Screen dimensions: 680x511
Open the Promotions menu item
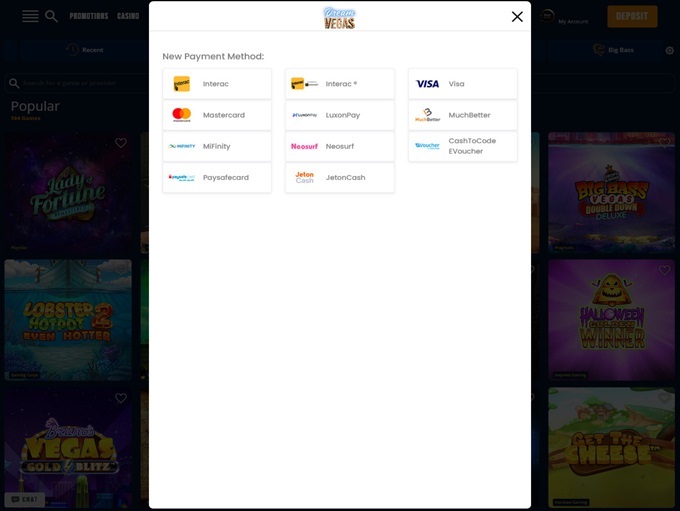pos(88,16)
